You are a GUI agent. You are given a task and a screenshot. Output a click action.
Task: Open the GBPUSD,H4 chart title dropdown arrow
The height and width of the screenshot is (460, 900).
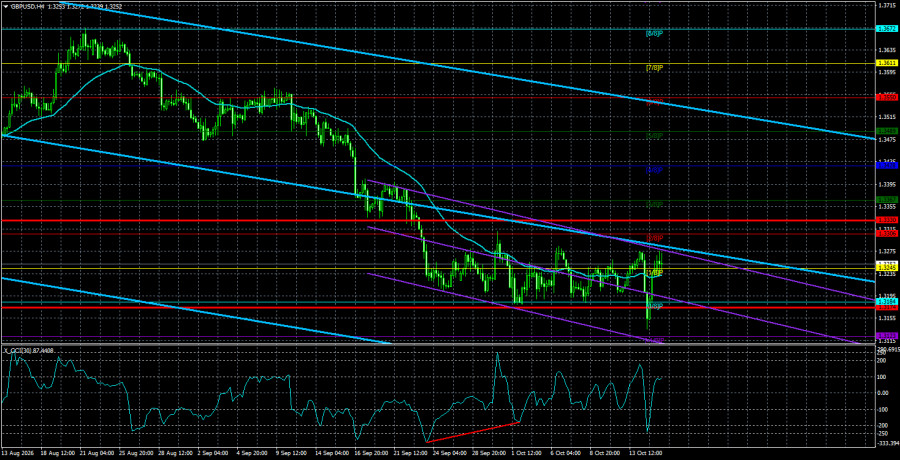[6, 5]
